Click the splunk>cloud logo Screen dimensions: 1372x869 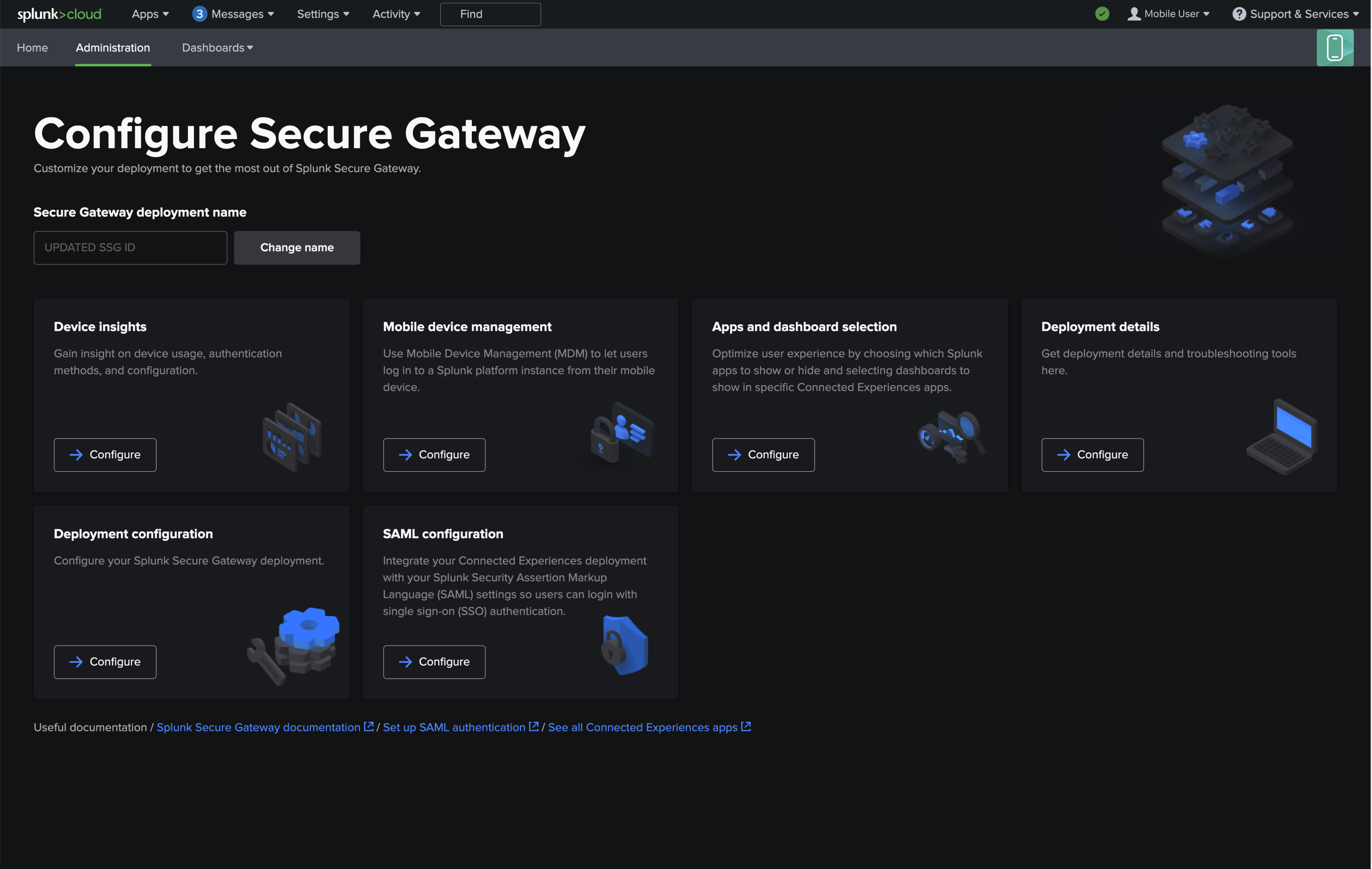coord(59,14)
